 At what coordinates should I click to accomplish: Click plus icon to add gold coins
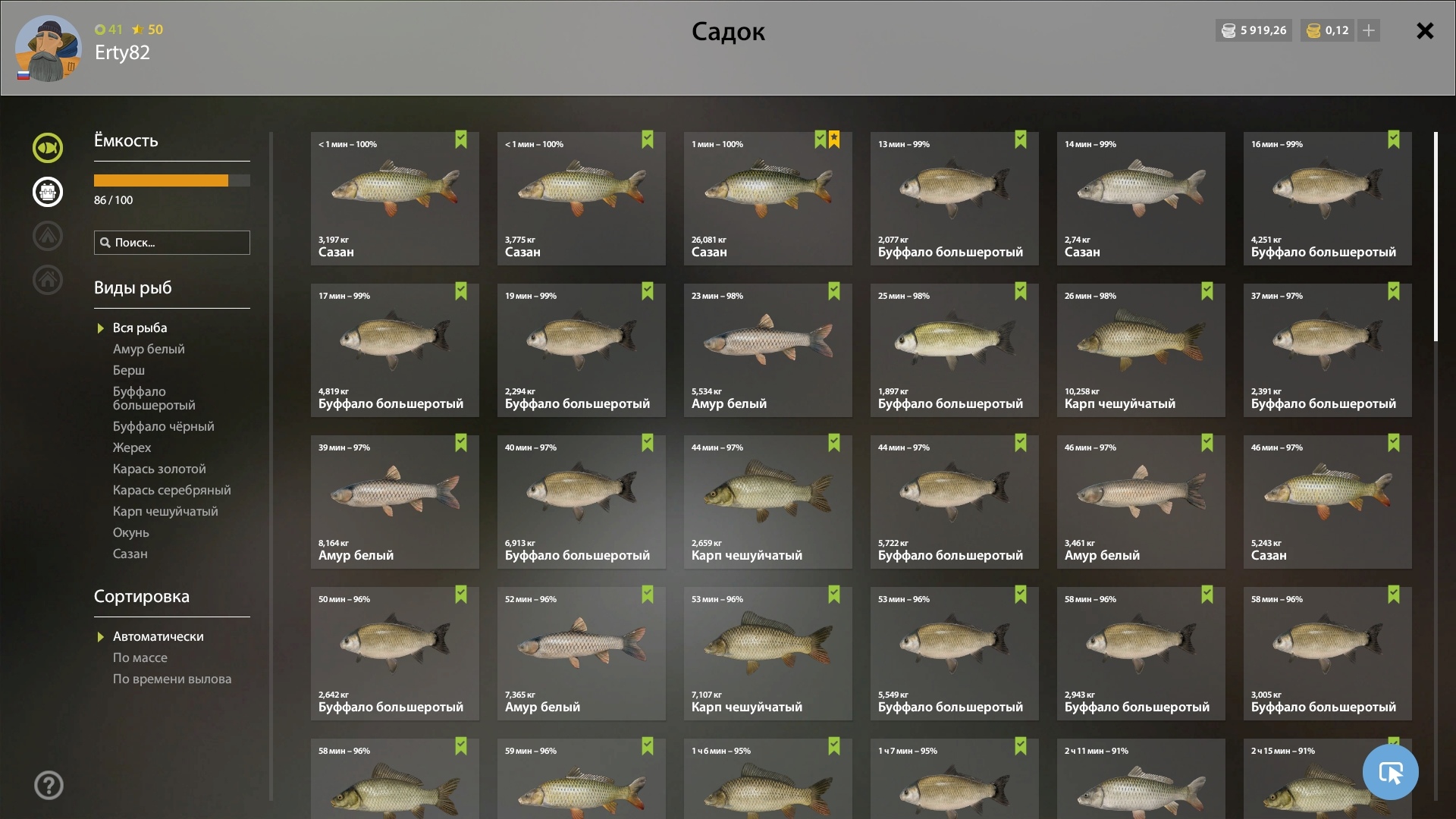tap(1369, 30)
